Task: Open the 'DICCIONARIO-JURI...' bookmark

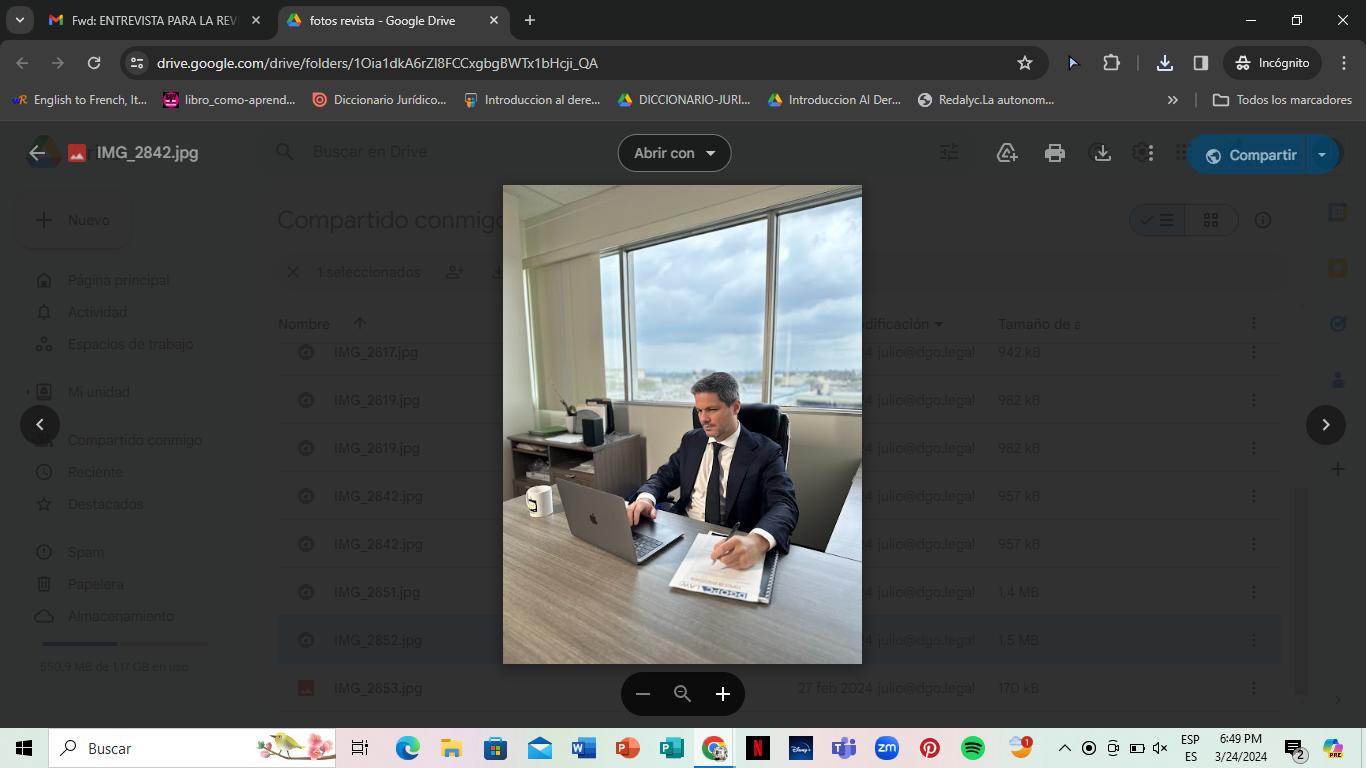Action: tap(684, 100)
